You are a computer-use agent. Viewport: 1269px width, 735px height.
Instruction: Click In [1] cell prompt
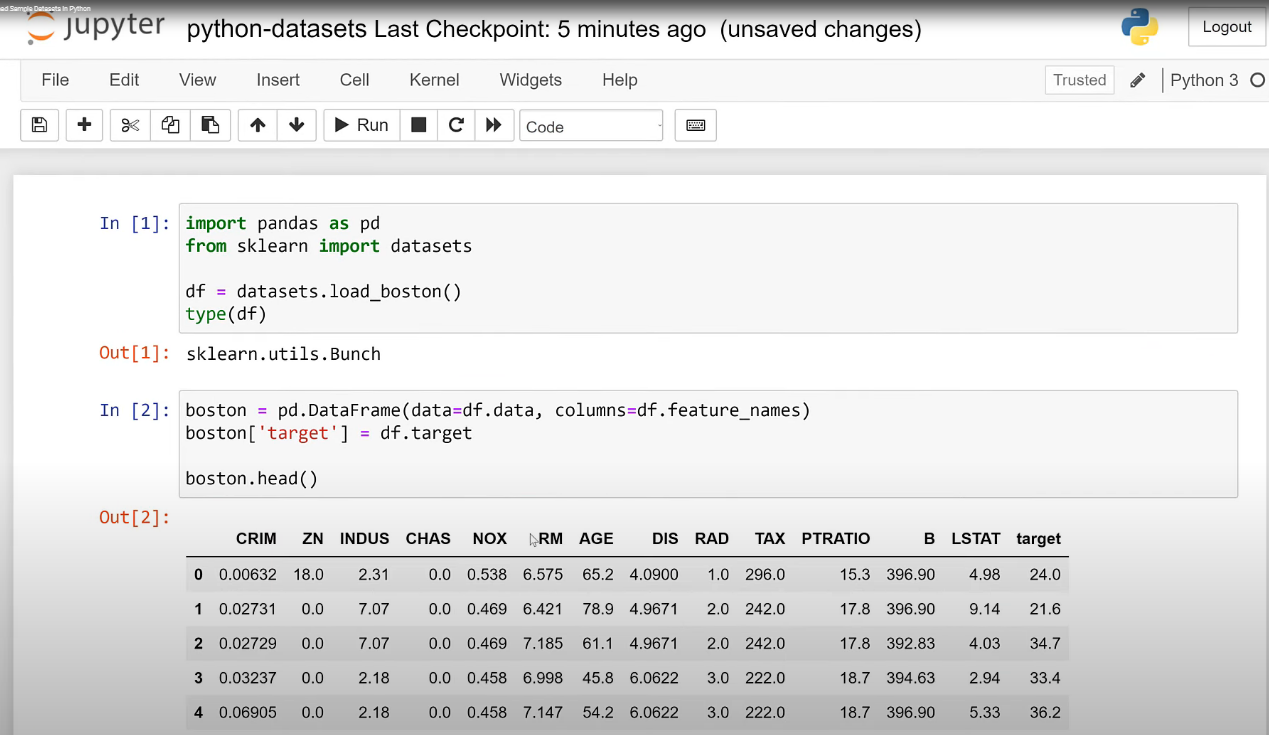(135, 223)
